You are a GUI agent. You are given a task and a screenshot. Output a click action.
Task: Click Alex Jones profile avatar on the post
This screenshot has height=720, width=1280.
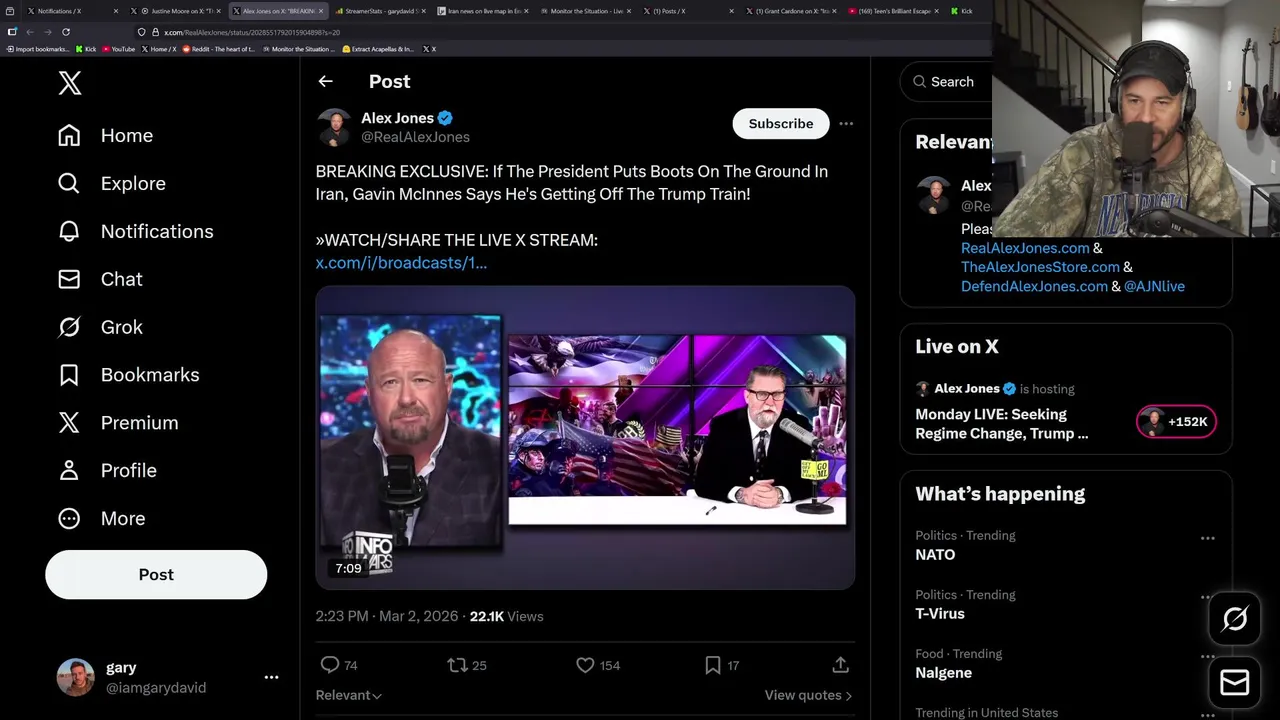click(334, 127)
